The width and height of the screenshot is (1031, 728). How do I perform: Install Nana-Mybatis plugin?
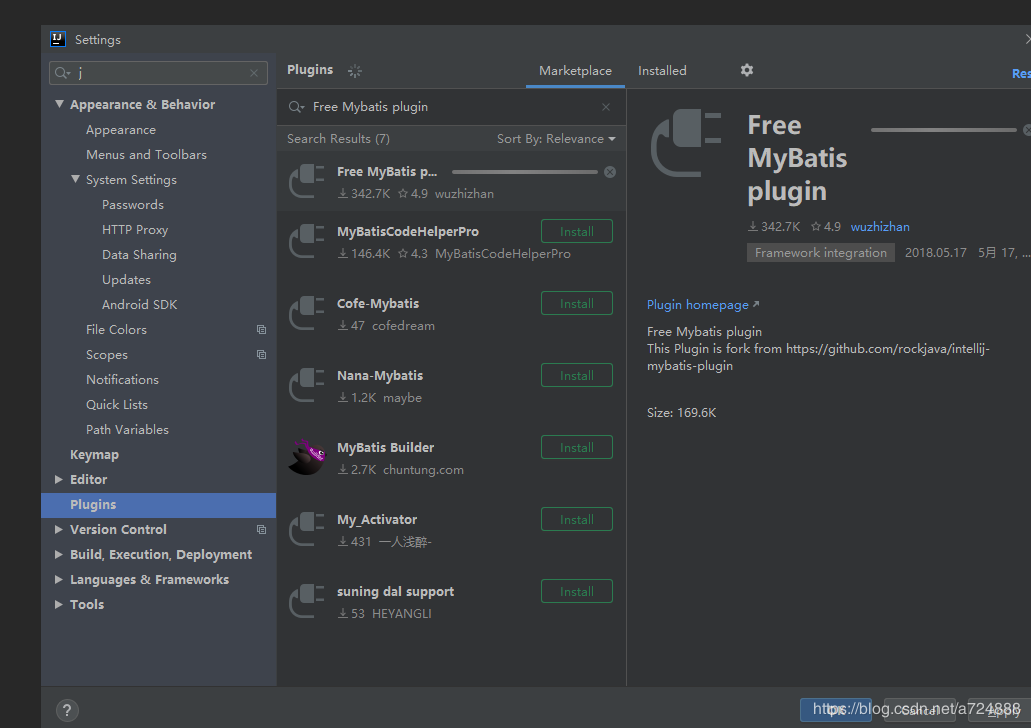(x=577, y=376)
